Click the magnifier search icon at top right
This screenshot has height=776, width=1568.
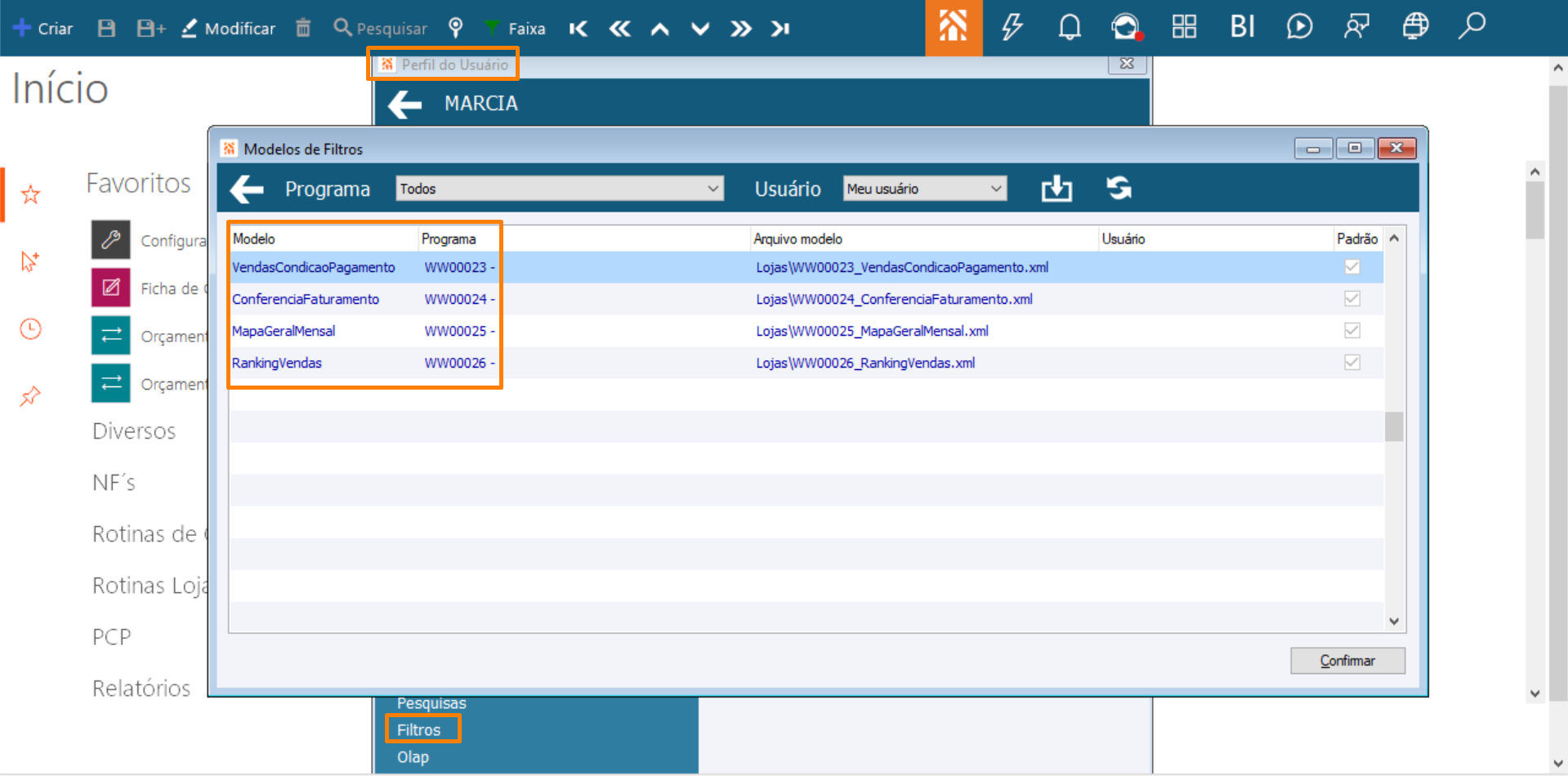(1472, 26)
